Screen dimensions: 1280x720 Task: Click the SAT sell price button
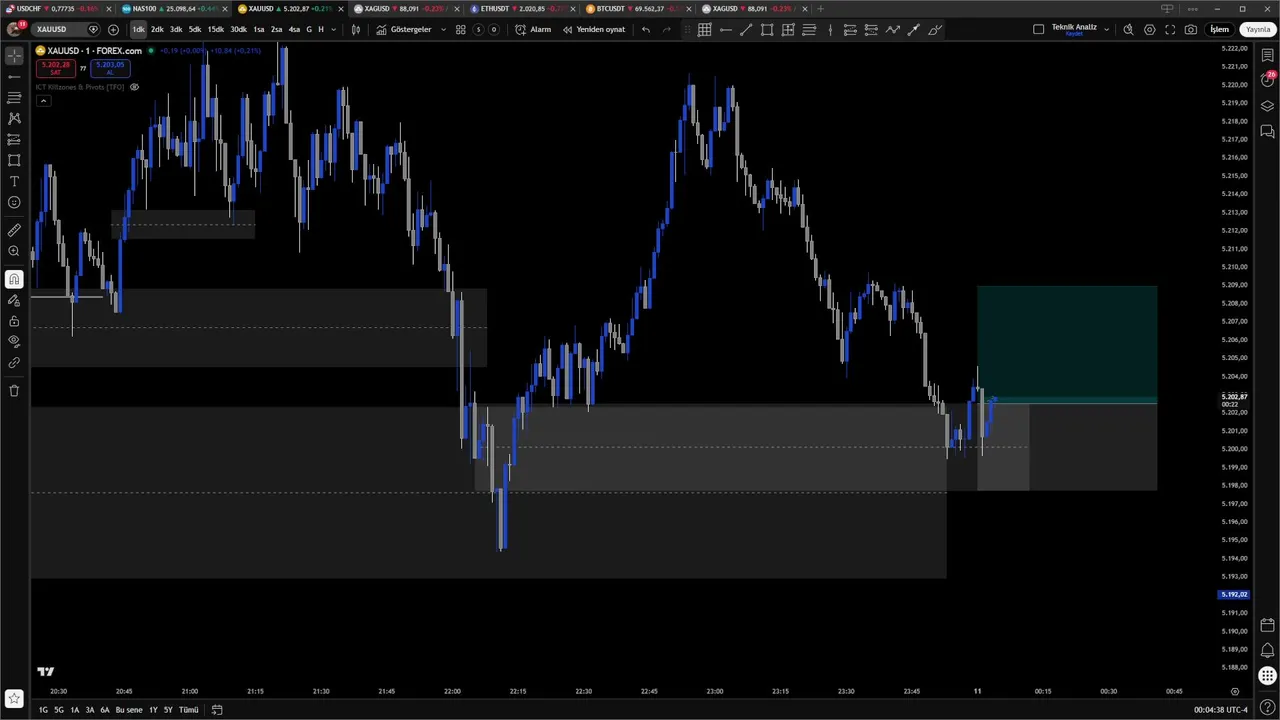click(x=54, y=68)
